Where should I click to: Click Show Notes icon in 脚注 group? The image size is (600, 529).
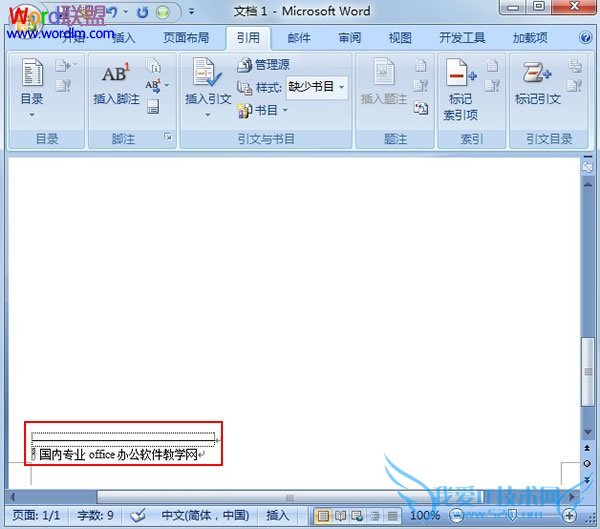coord(153,106)
